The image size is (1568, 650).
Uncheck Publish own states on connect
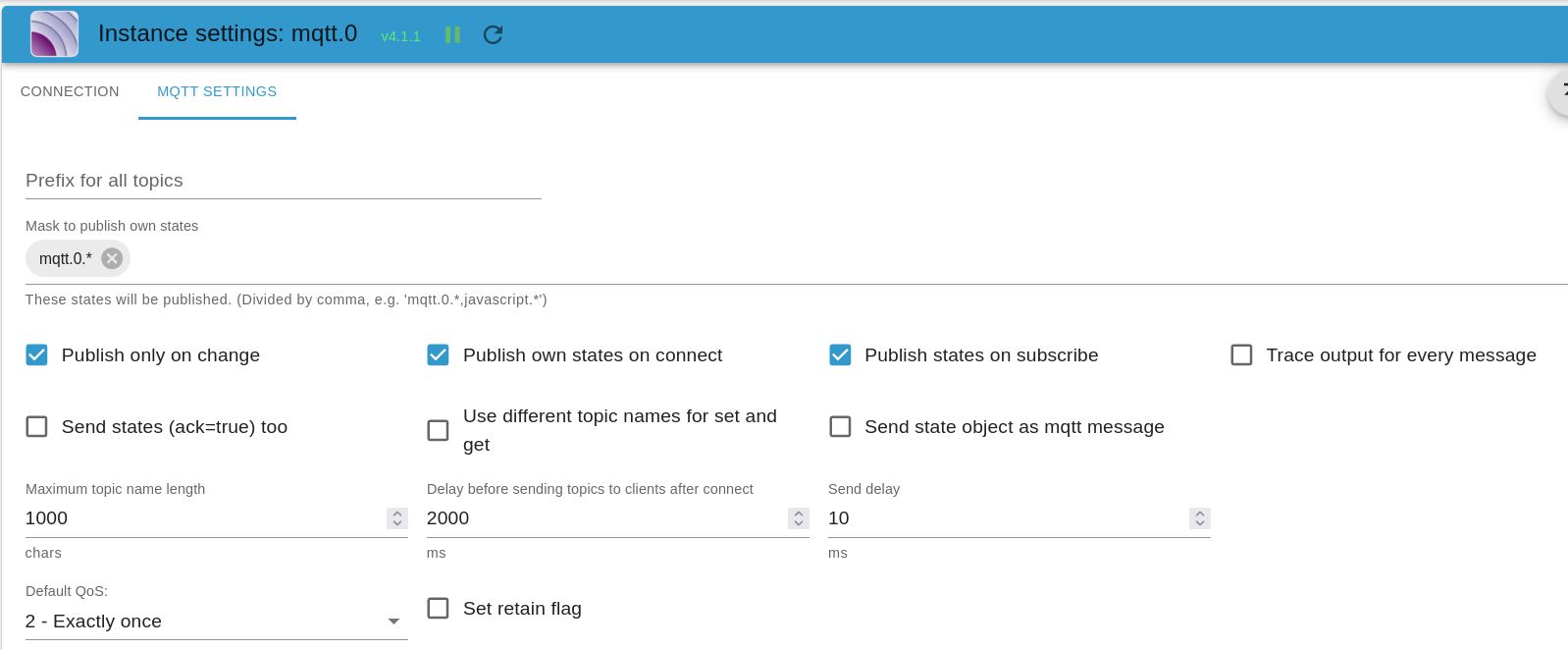pyautogui.click(x=439, y=355)
